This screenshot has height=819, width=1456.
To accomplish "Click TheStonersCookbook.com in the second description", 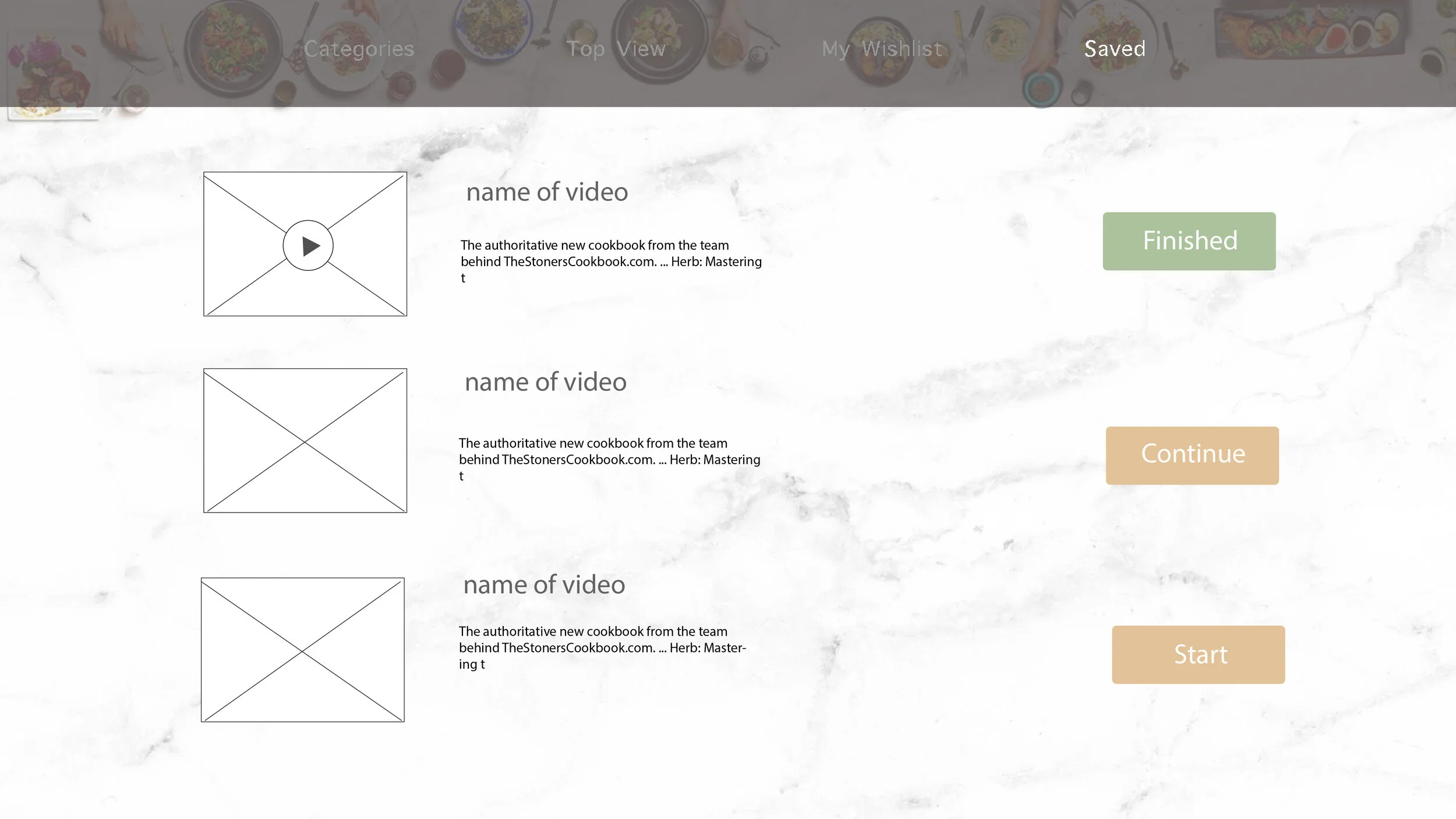I will (578, 460).
